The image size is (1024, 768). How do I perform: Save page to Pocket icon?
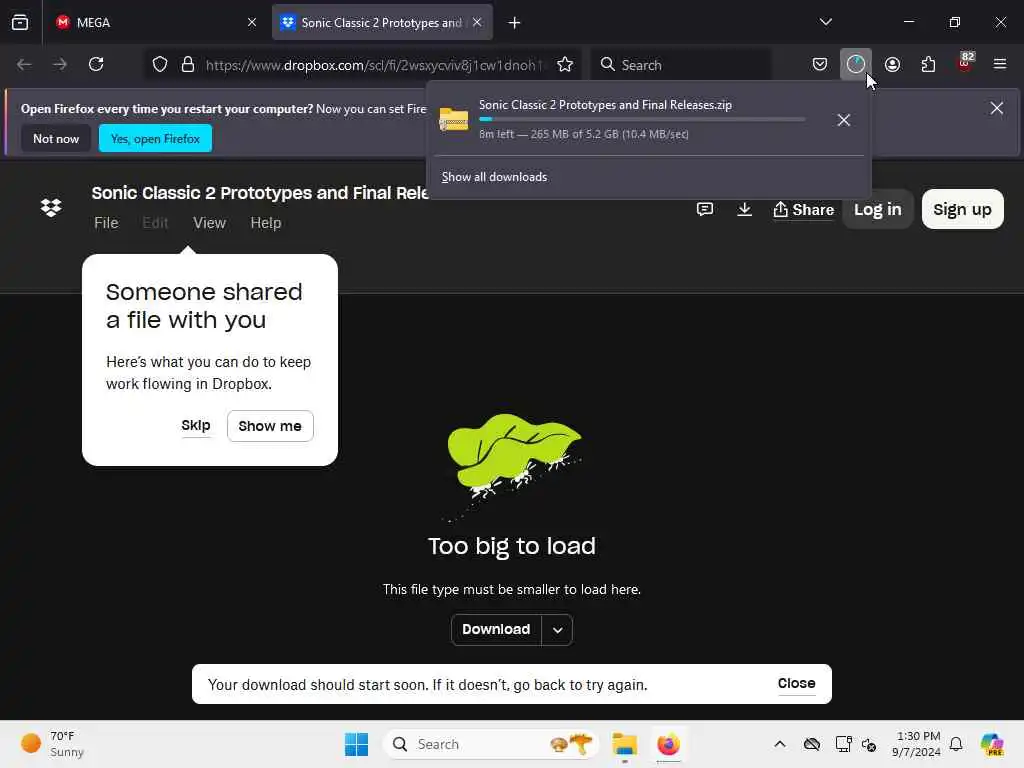pyautogui.click(x=820, y=64)
